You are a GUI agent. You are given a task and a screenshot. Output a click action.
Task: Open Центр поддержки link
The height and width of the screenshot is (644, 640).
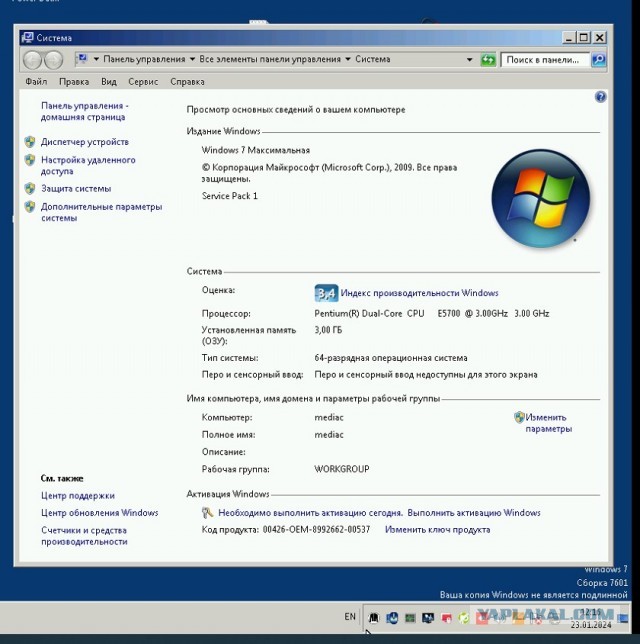tap(78, 496)
